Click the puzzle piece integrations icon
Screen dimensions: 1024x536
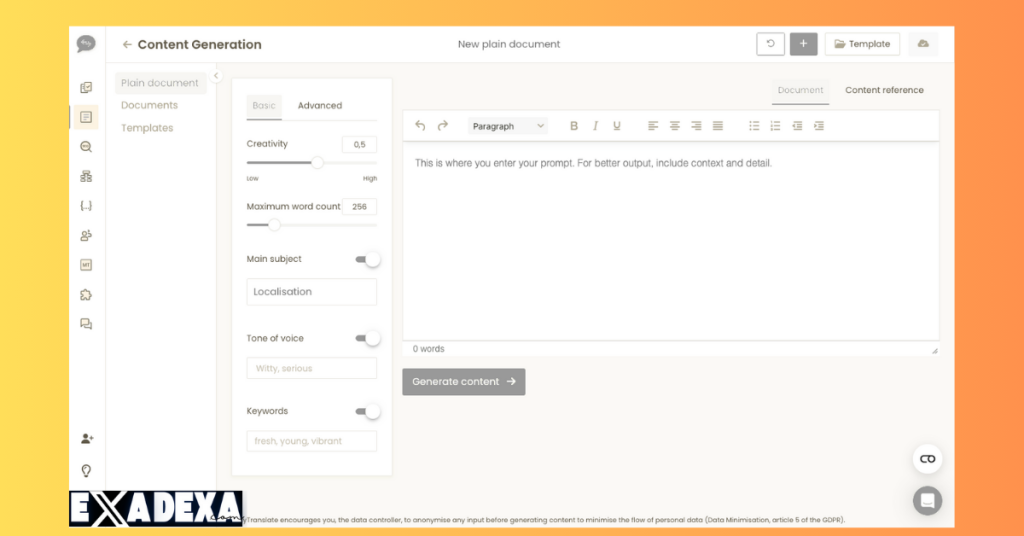pyautogui.click(x=86, y=295)
